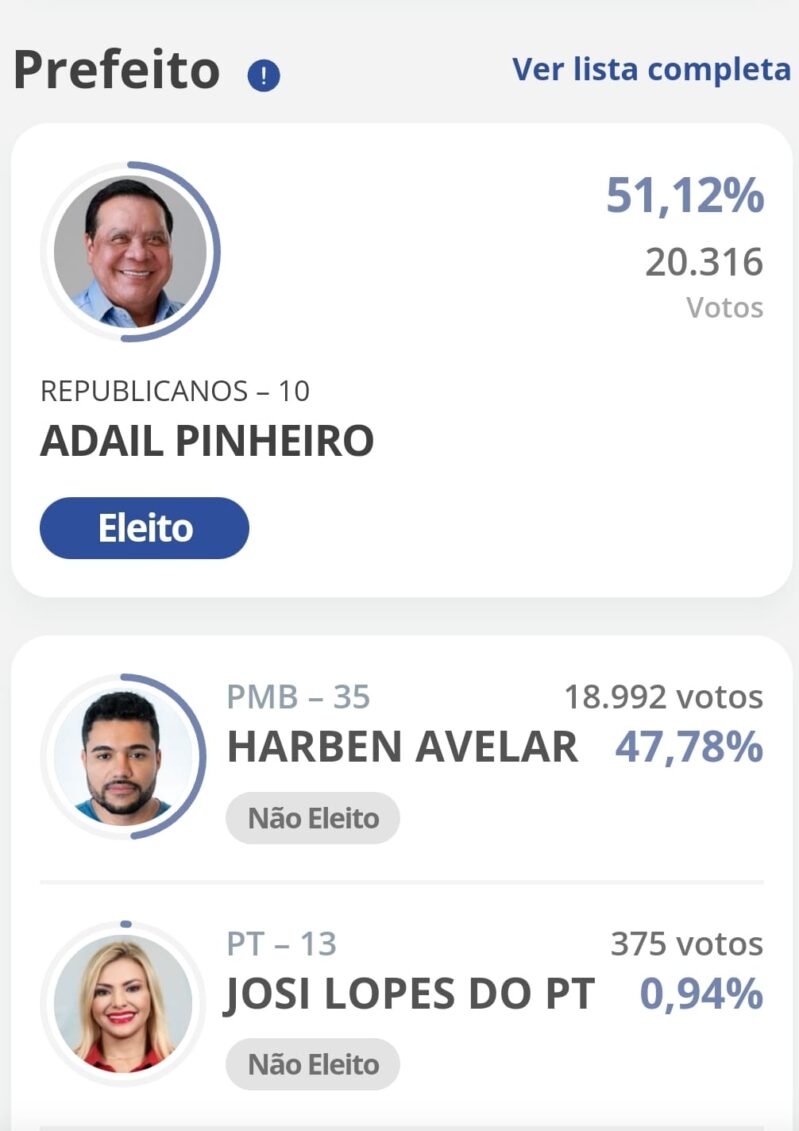This screenshot has height=1131, width=799.
Task: Click the 18.992 votos label
Action: 663,697
